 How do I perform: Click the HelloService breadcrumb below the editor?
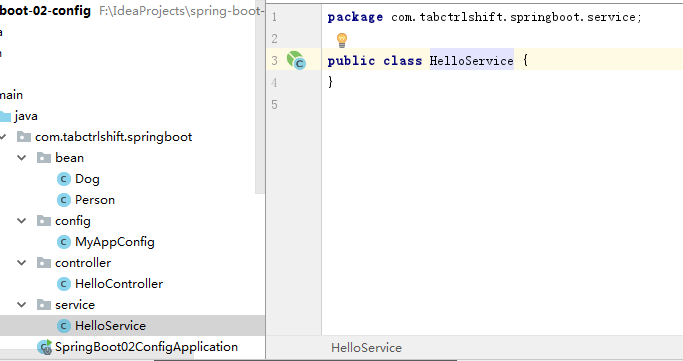click(x=366, y=348)
